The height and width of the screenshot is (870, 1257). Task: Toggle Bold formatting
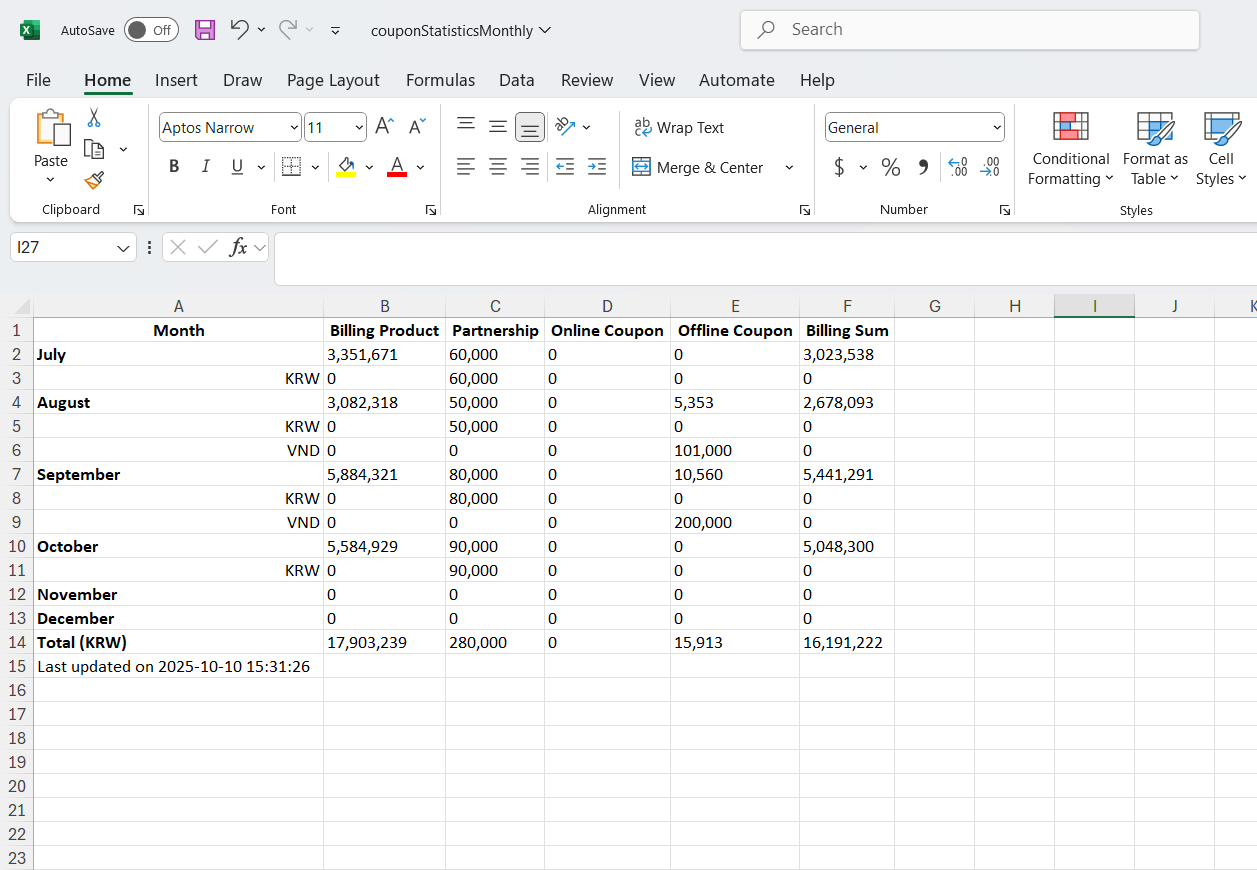tap(174, 167)
